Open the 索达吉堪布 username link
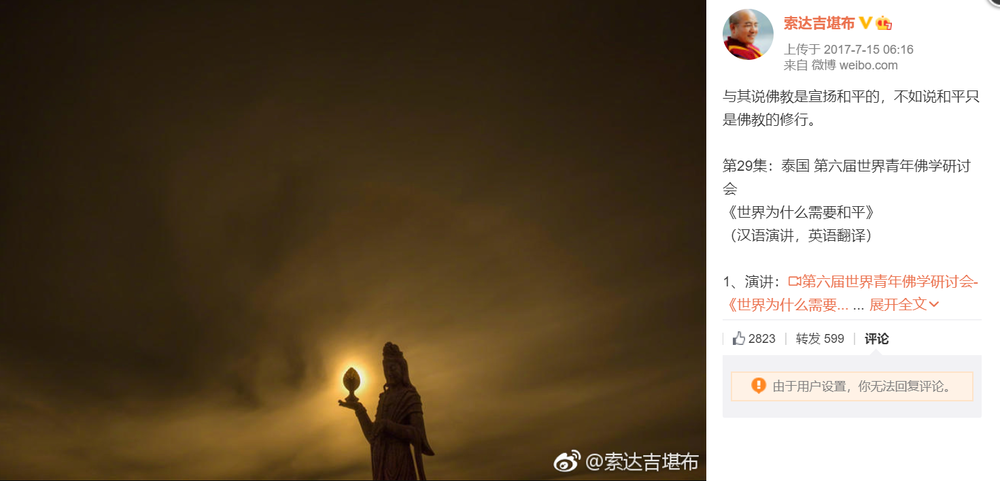Screen dimensions: 1000x481 click(819, 24)
